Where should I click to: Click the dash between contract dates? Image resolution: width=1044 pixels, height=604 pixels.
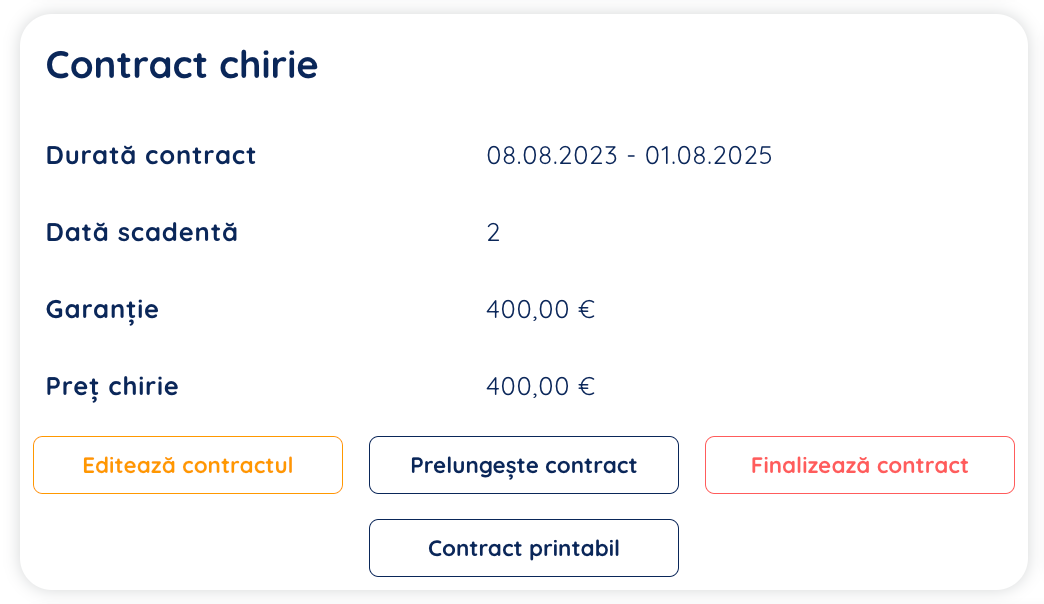tap(631, 157)
